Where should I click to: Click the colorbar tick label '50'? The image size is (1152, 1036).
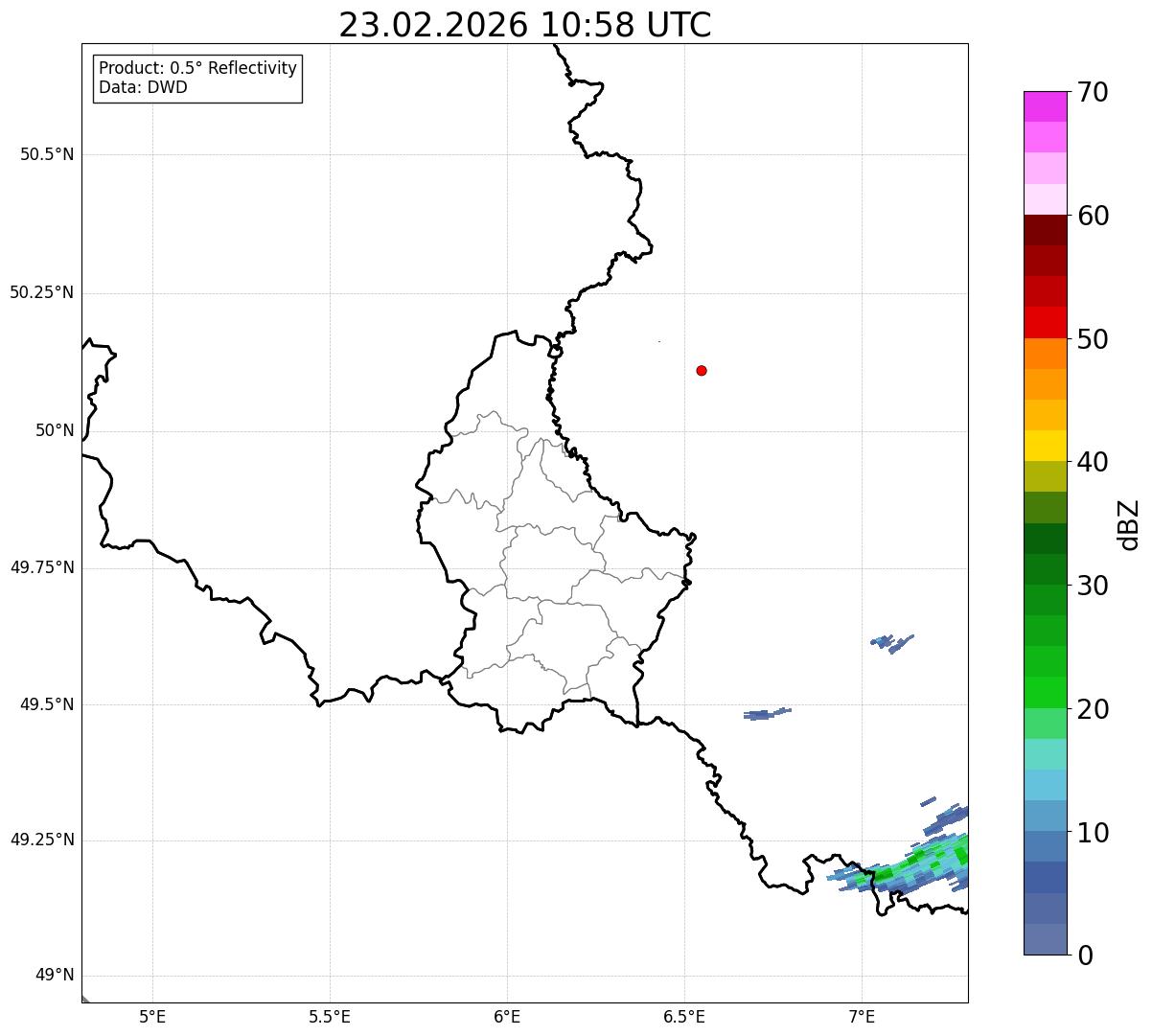(x=1093, y=339)
